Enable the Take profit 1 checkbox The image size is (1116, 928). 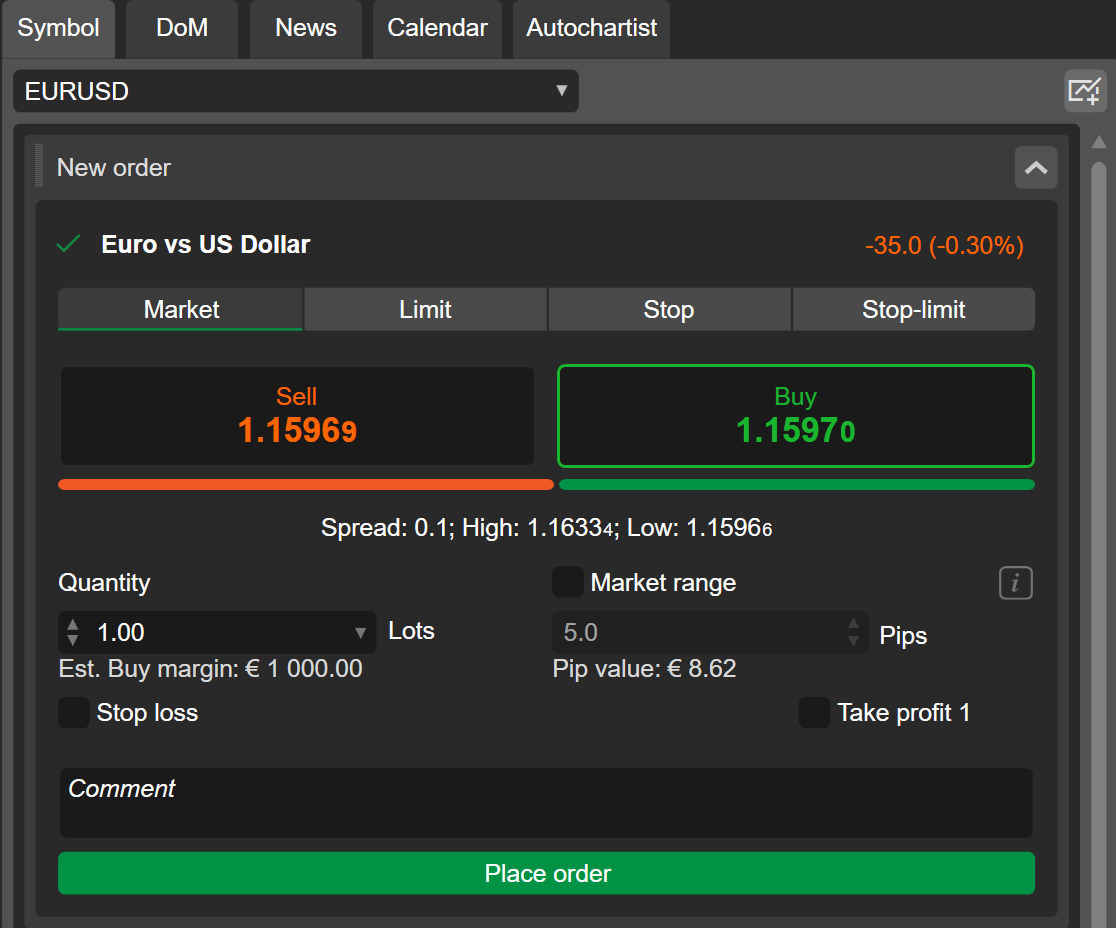[x=814, y=712]
